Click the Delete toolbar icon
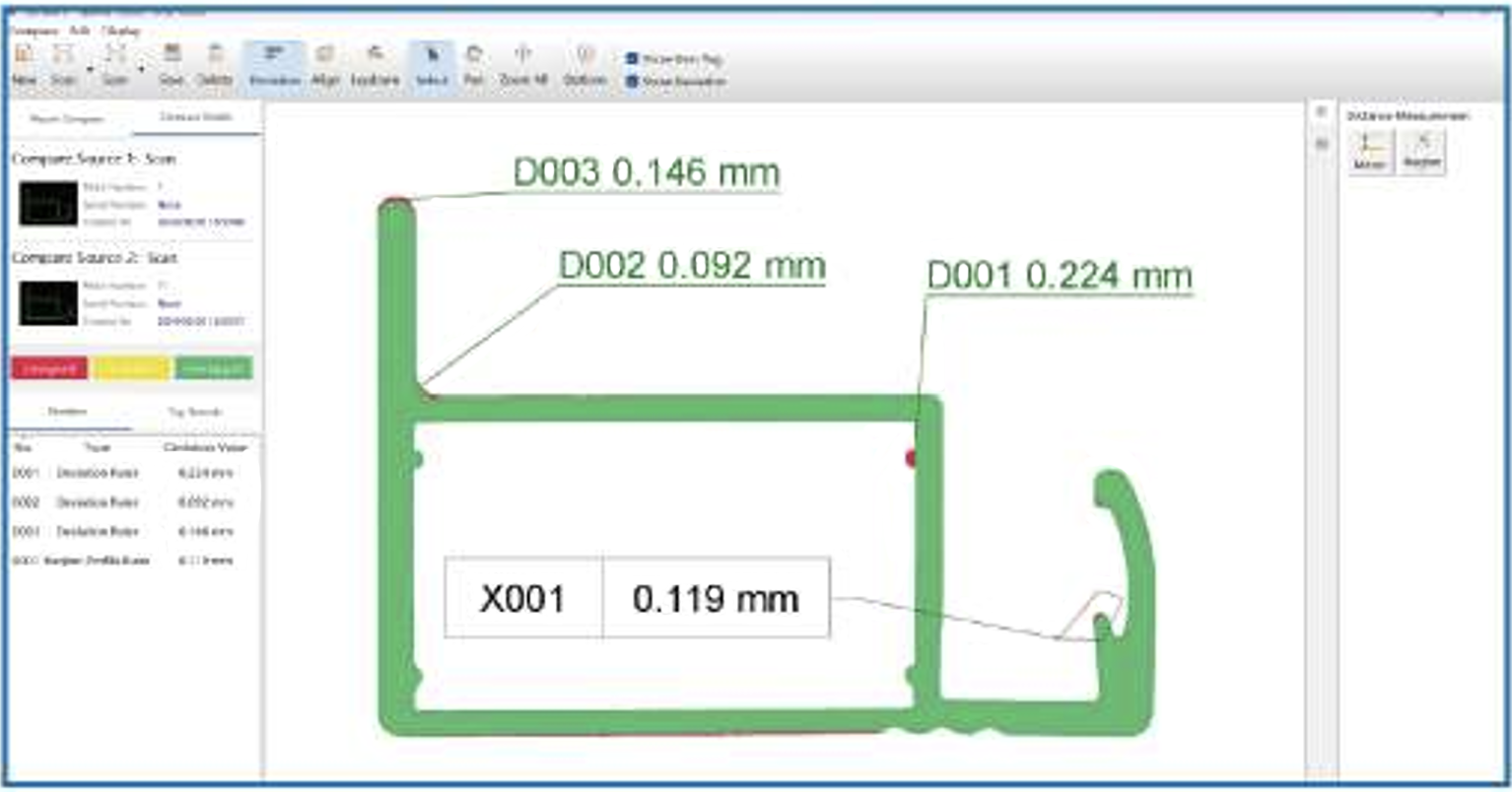 pyautogui.click(x=215, y=64)
